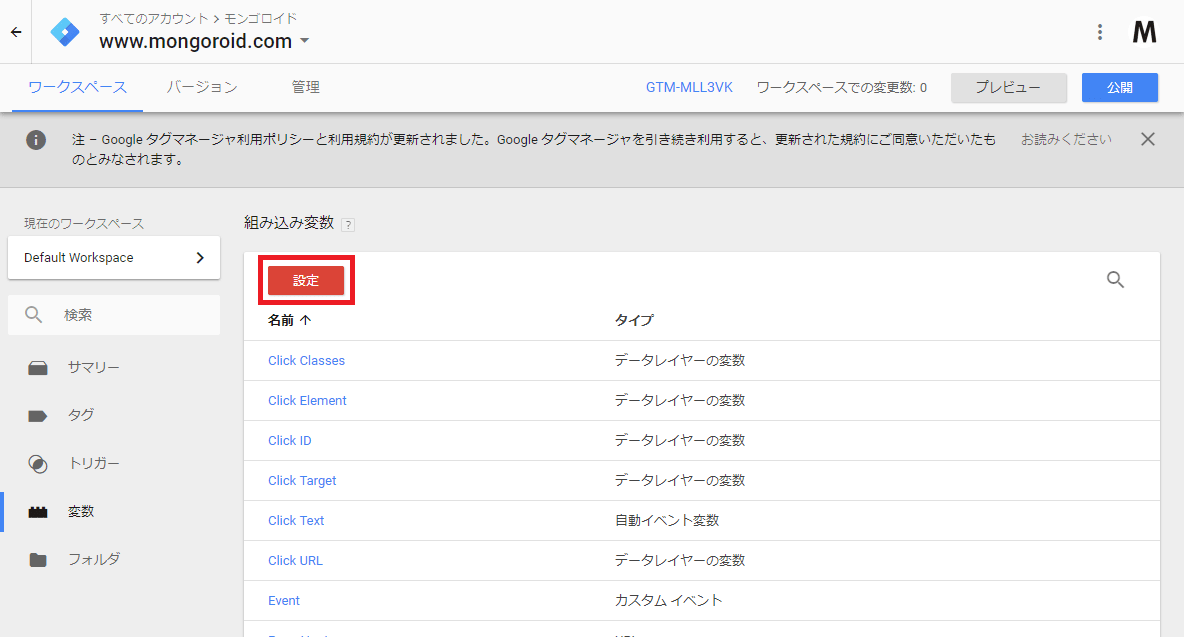Image resolution: width=1184 pixels, height=637 pixels.
Task: Click the プレビュー button
Action: pos(1008,88)
